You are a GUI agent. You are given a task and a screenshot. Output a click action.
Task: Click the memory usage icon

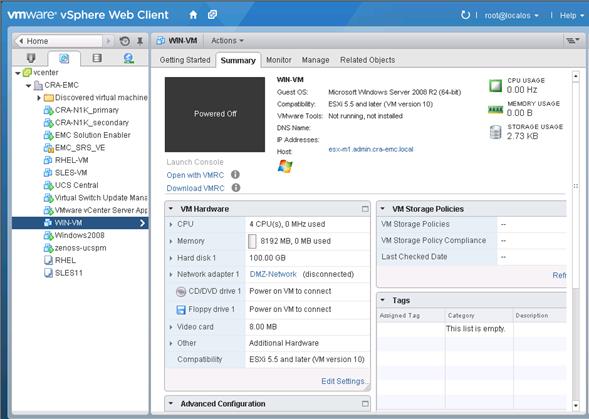point(495,109)
